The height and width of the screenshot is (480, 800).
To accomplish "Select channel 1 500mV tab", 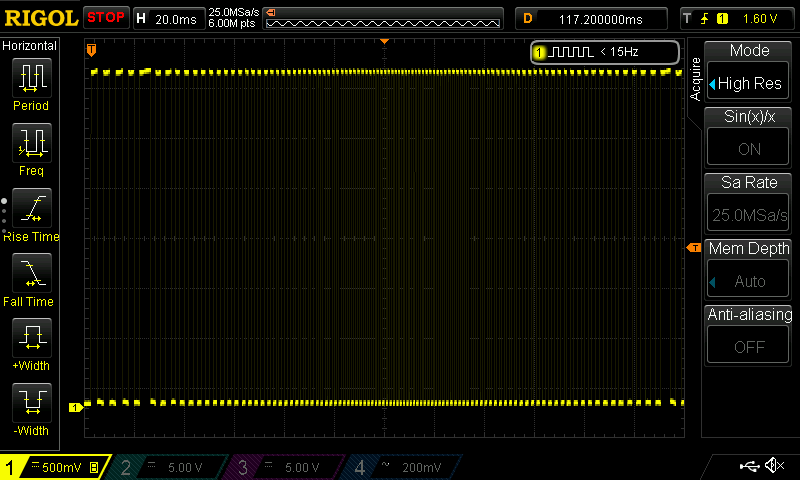I will (55, 467).
